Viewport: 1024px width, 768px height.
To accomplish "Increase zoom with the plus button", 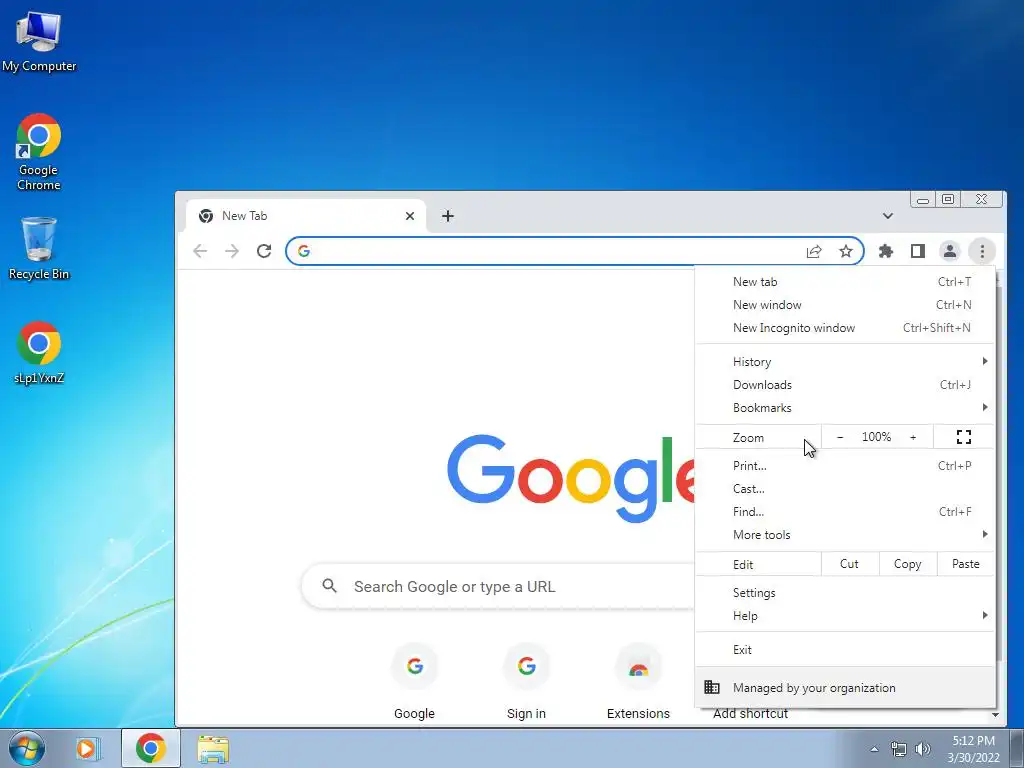I will point(913,437).
